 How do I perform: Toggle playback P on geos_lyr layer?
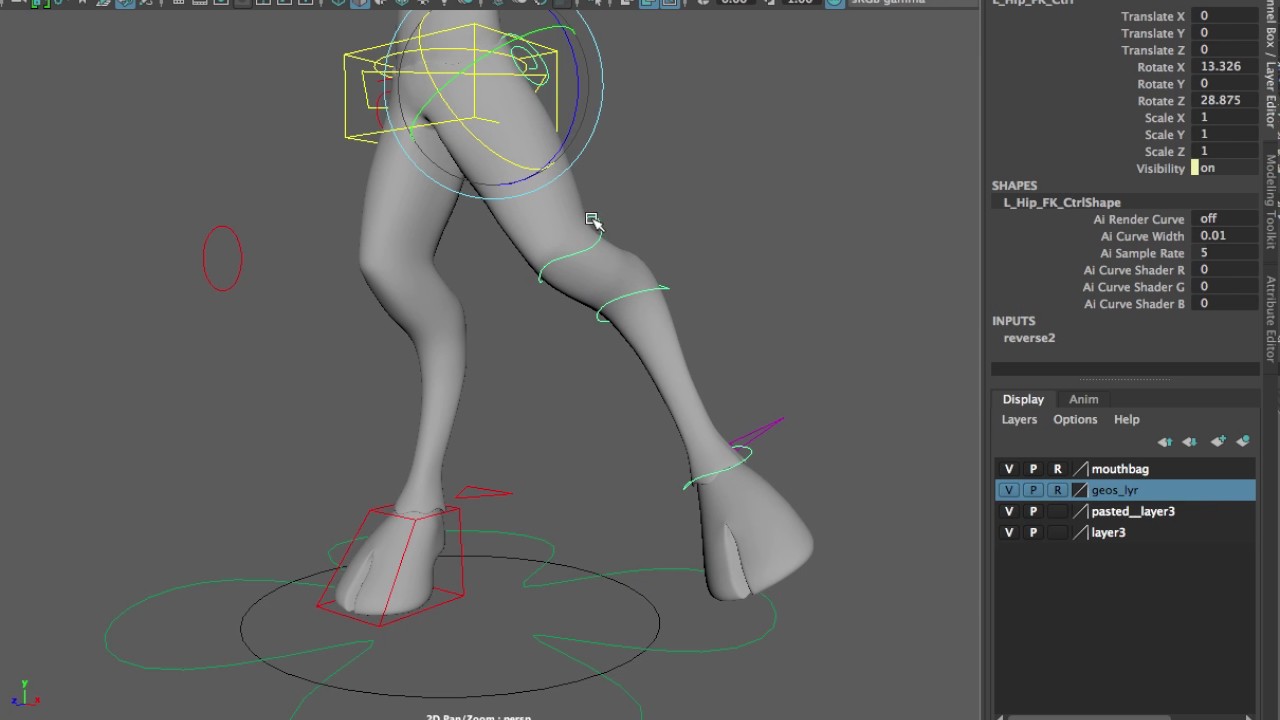[x=1033, y=490]
